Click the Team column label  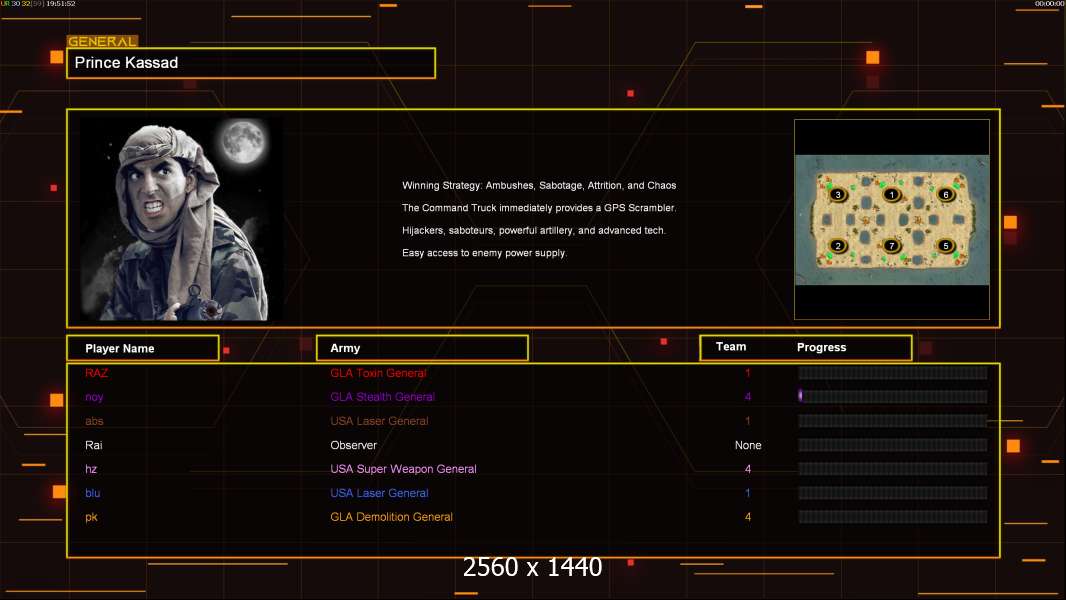click(731, 347)
